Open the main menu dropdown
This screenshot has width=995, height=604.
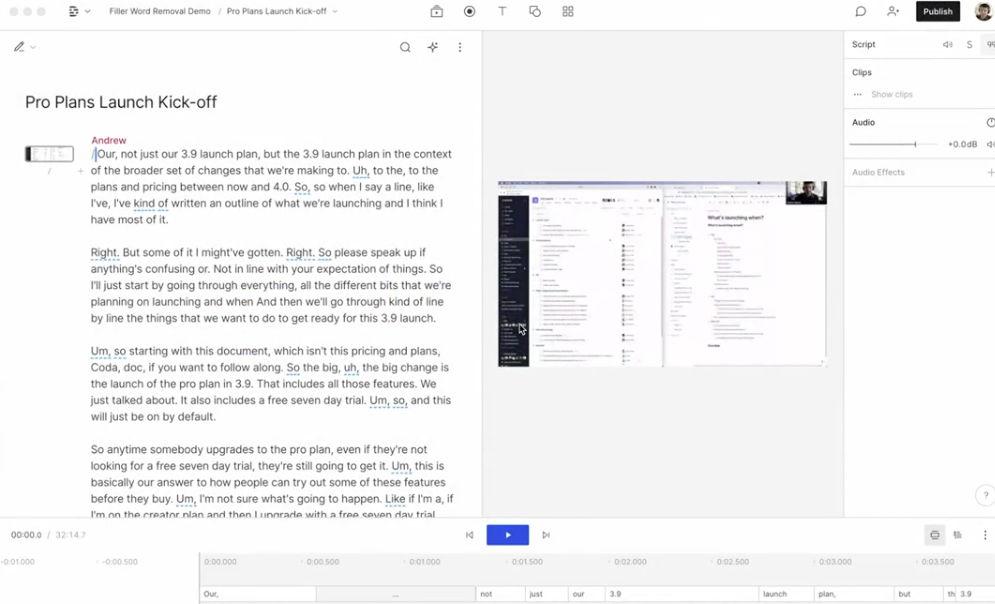79,12
